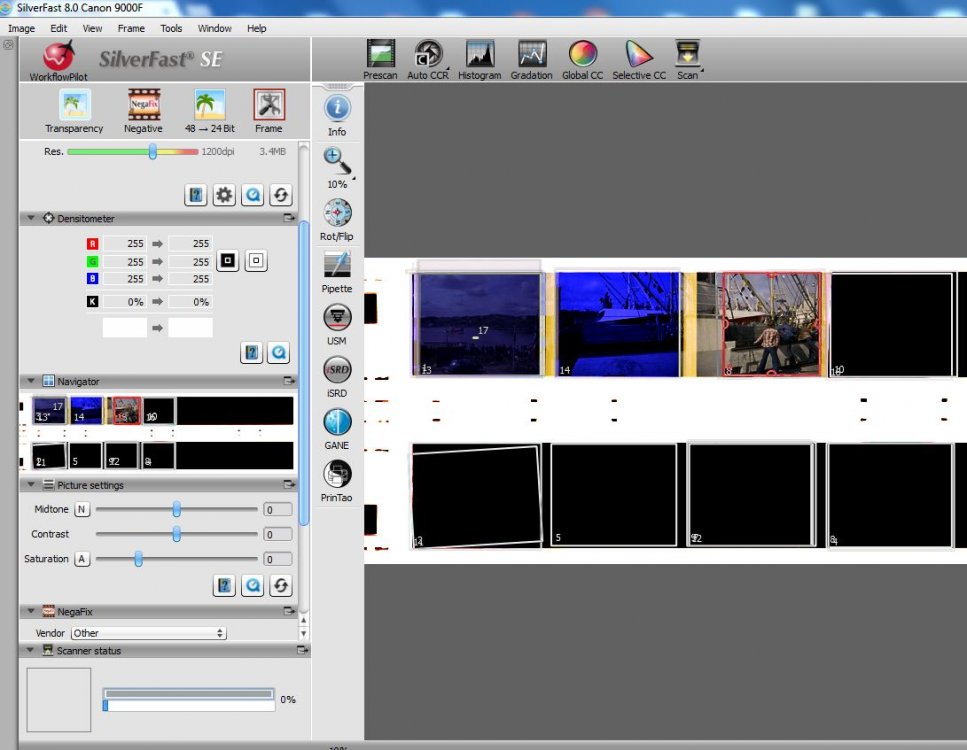The image size is (967, 750).
Task: Select the Pipette tool
Action: pyautogui.click(x=337, y=265)
